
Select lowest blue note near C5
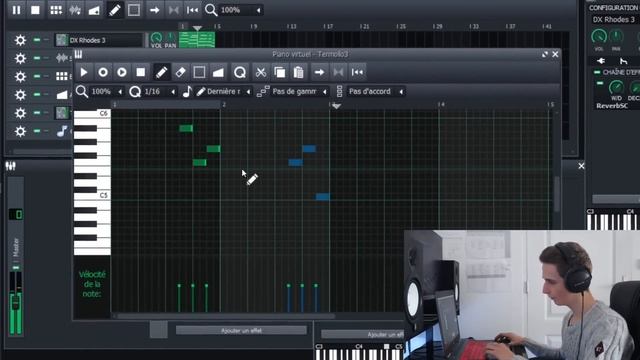(x=323, y=197)
